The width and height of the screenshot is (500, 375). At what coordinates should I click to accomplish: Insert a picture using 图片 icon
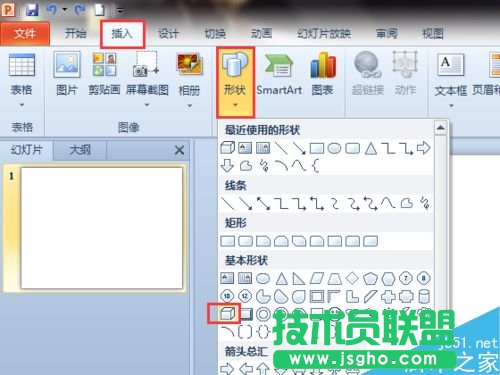pyautogui.click(x=67, y=65)
